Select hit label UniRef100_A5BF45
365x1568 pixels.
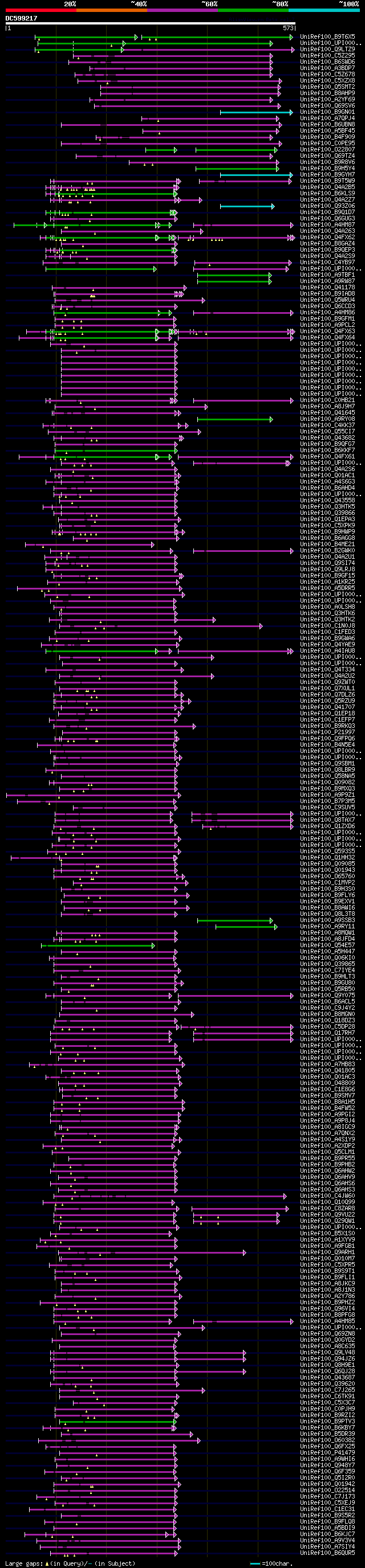coord(327,131)
